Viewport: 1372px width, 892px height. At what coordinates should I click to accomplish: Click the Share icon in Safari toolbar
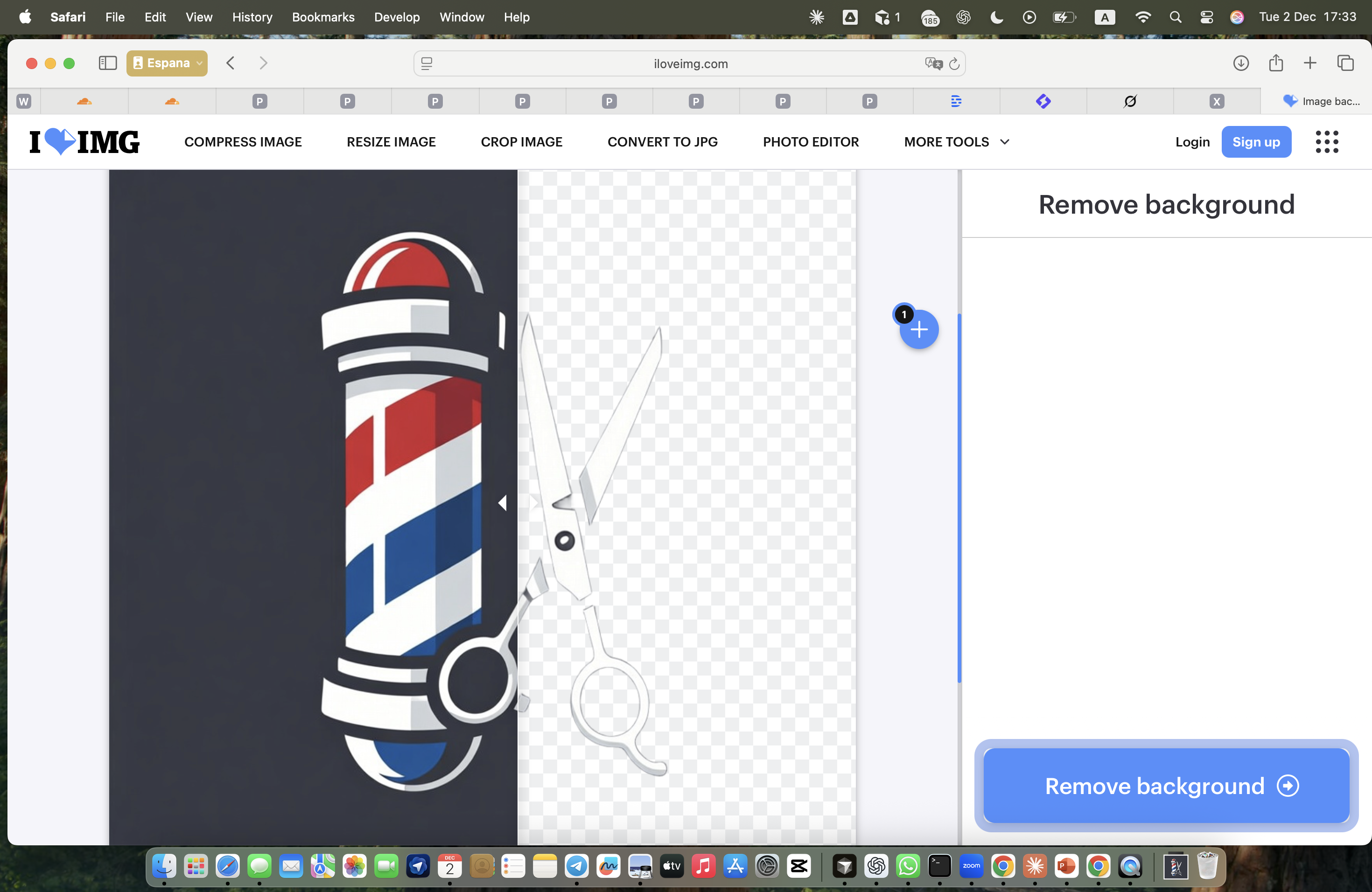[x=1276, y=63]
